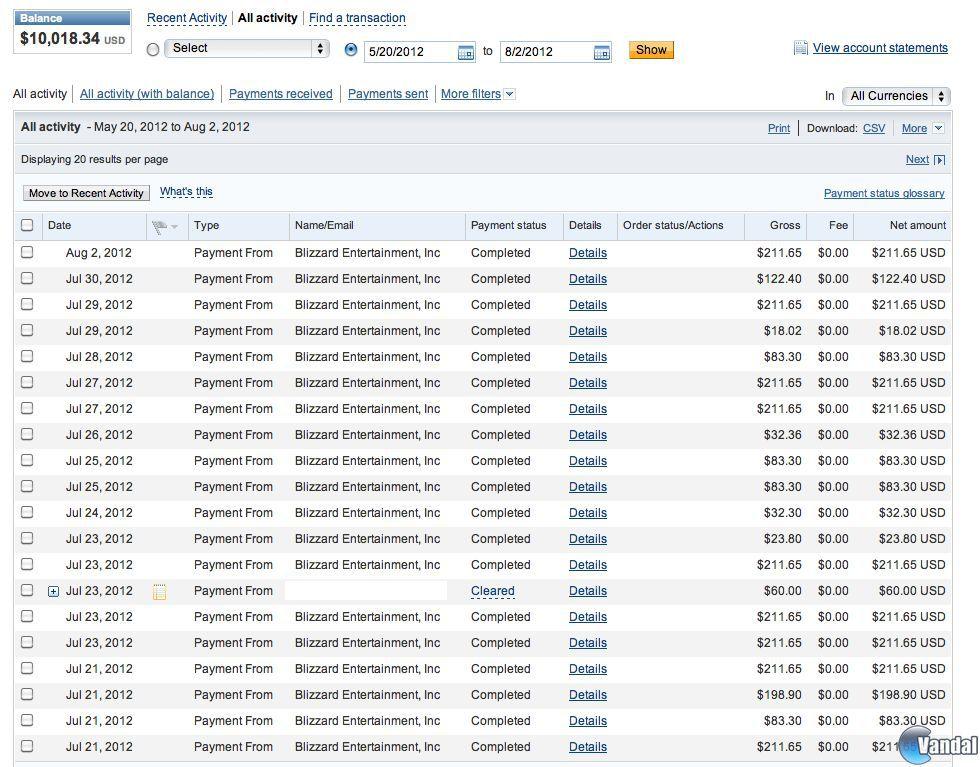Click the Fee column header
This screenshot has height=767, width=980.
point(838,225)
